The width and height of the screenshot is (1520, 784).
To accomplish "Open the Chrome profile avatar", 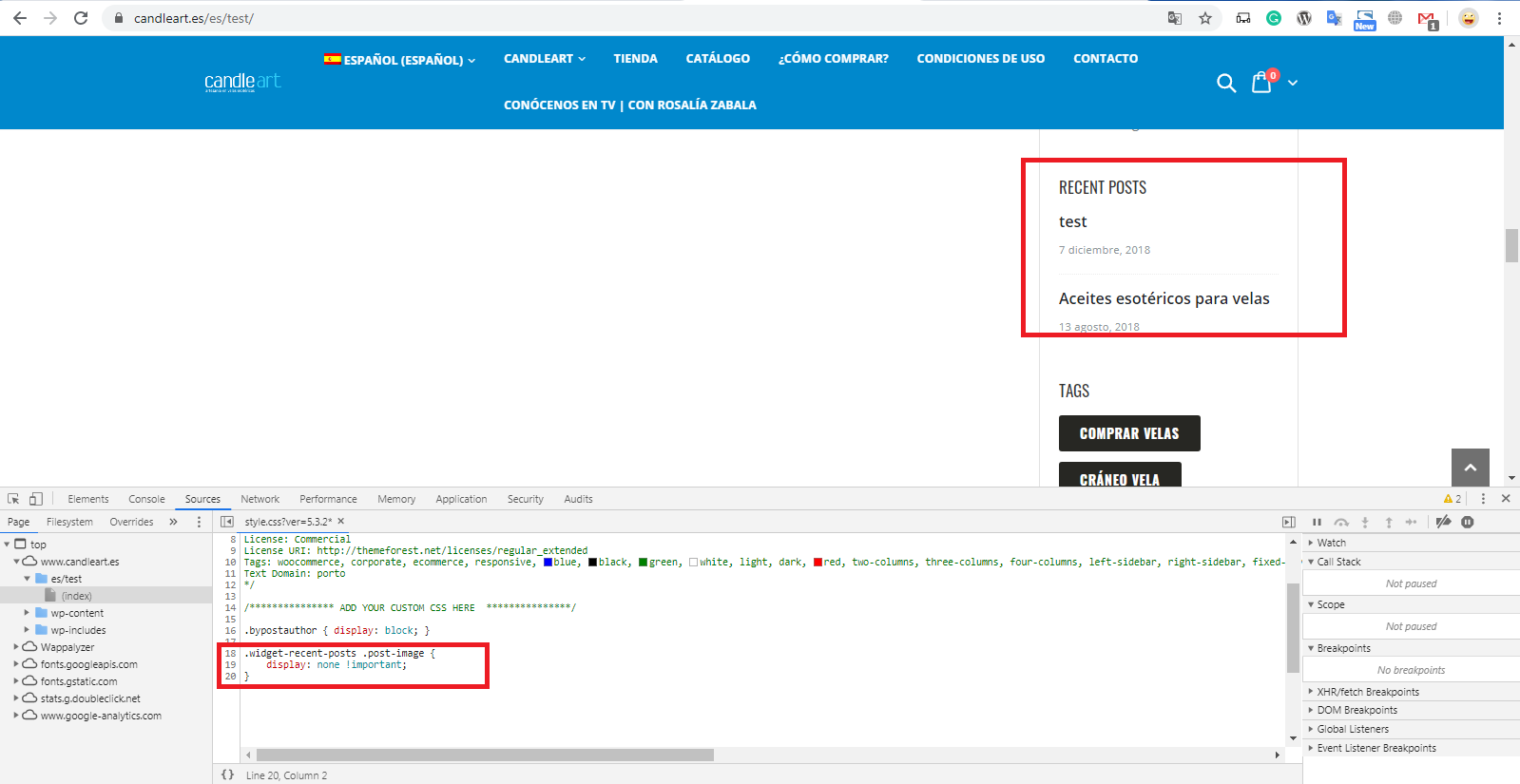I will coord(1469,18).
